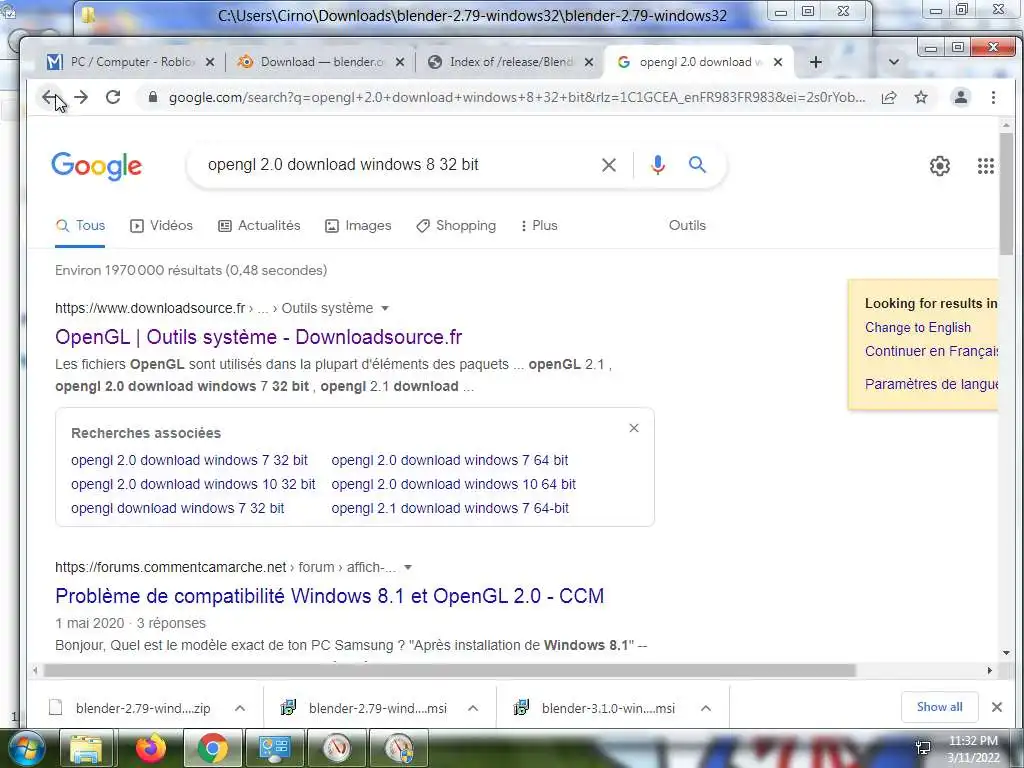Close the downloads shelf
Viewport: 1024px width, 768px height.
click(x=997, y=707)
